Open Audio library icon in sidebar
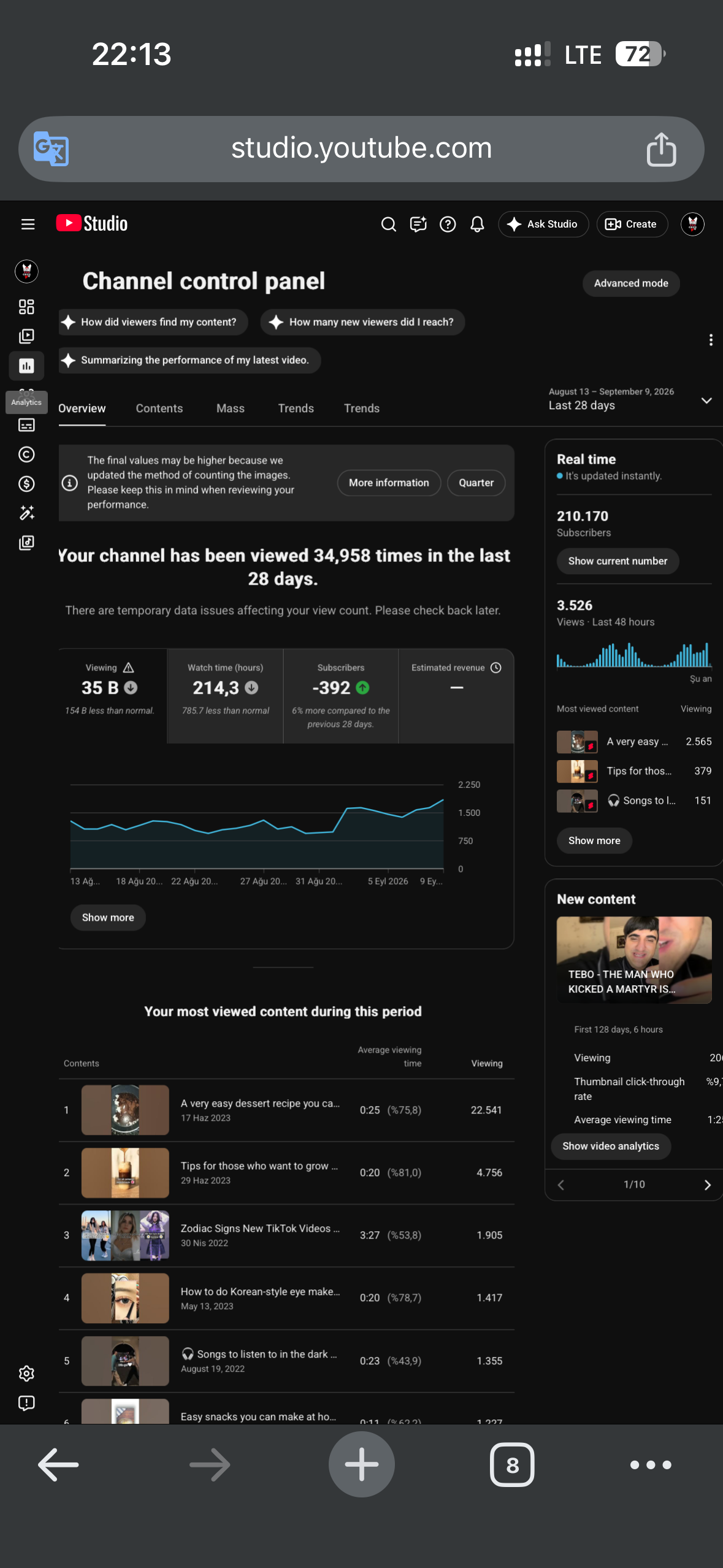This screenshot has height=1568, width=723. (x=26, y=542)
